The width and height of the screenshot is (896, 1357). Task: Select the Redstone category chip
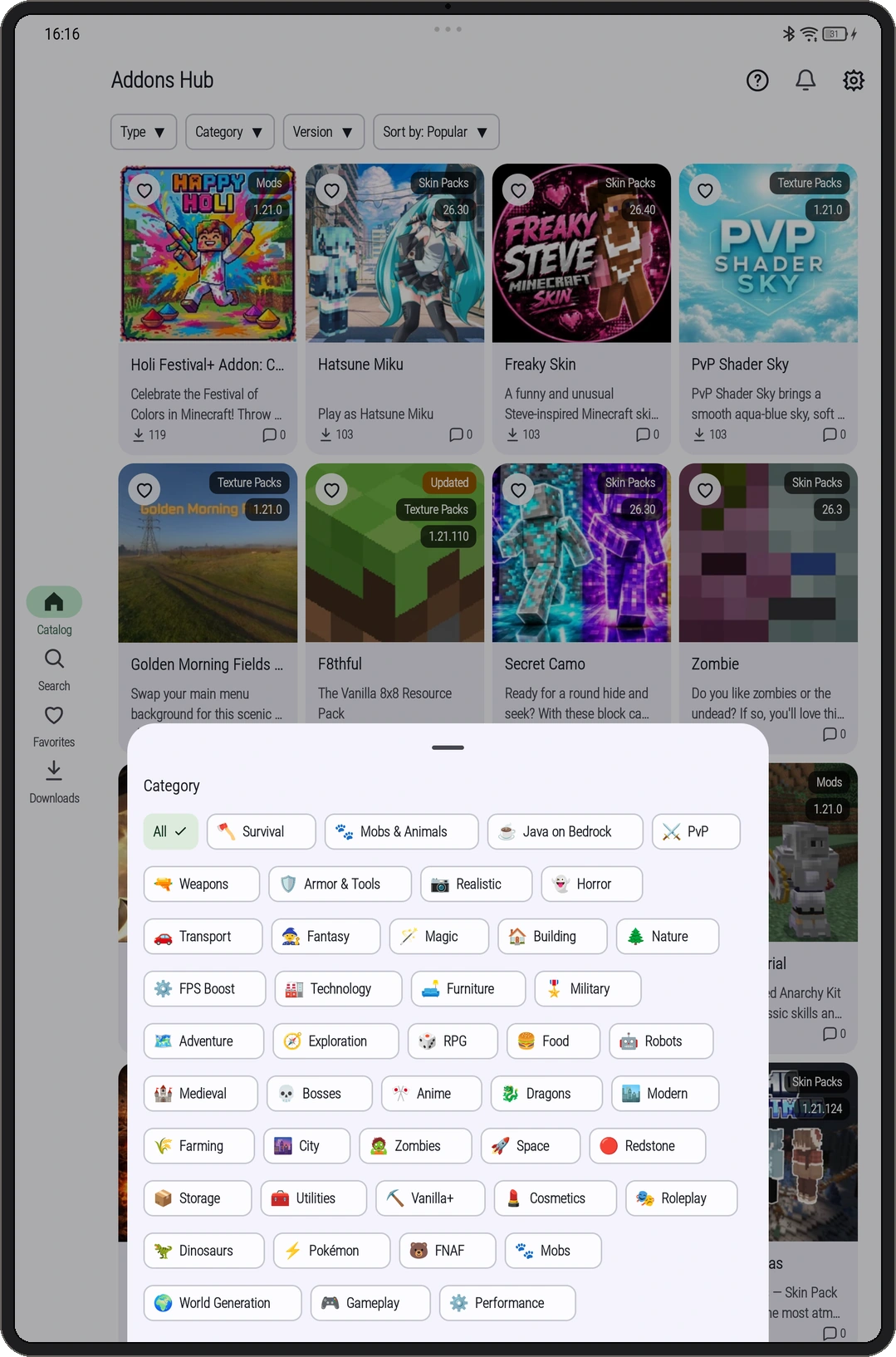click(648, 1145)
